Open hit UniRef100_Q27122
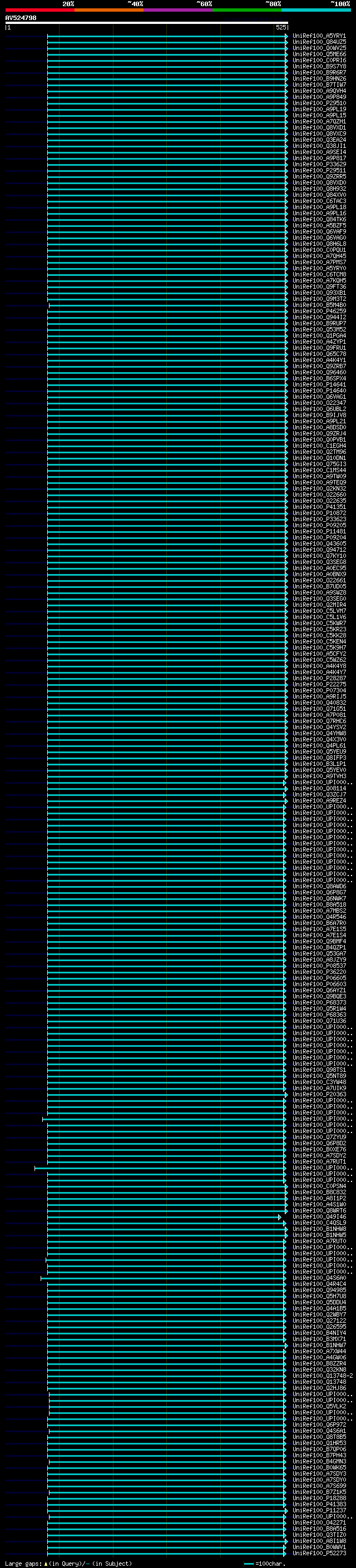This screenshot has width=356, height=1568. point(319,1320)
